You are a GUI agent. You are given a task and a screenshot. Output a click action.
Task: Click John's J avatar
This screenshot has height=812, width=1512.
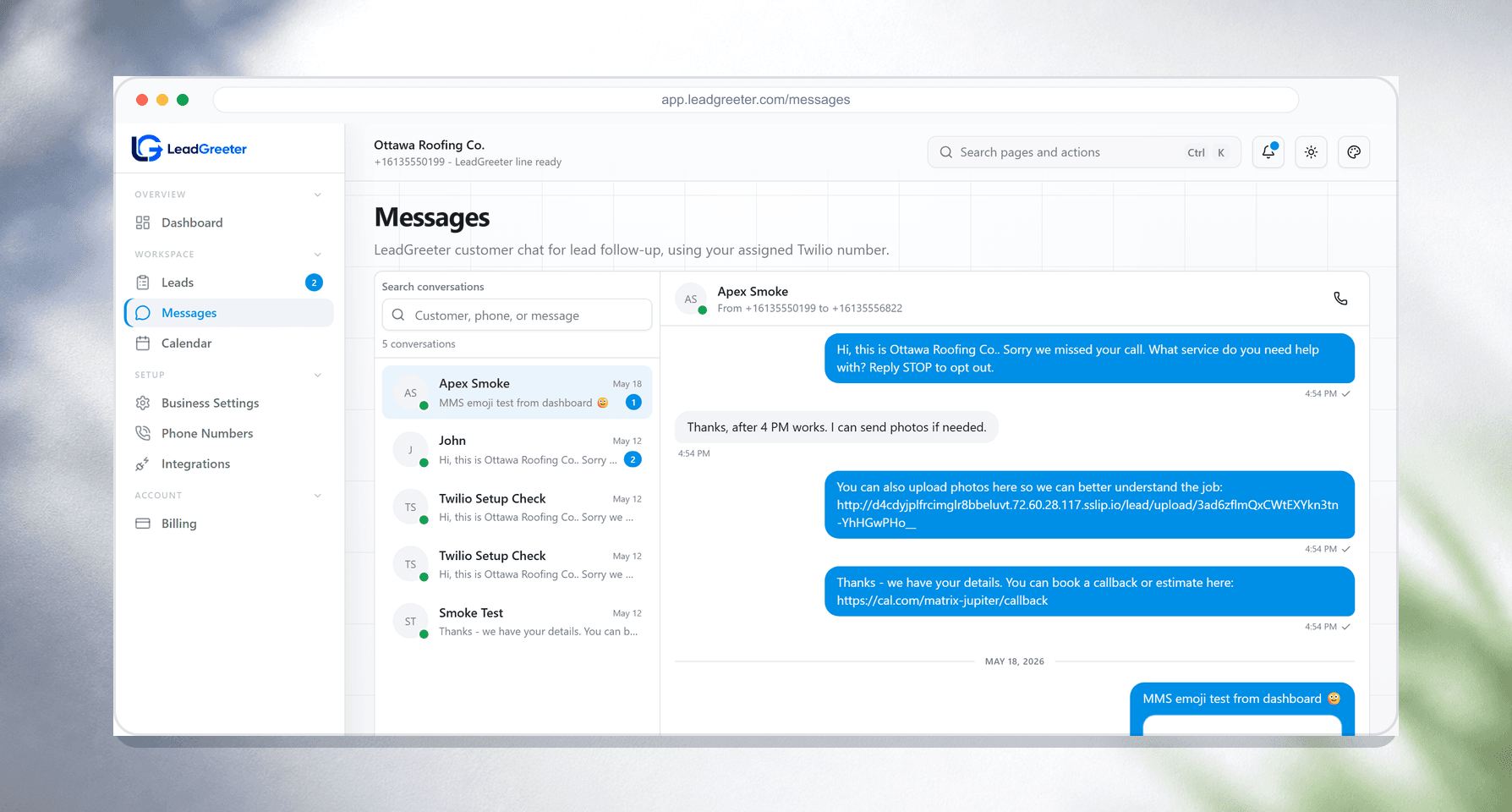click(x=410, y=450)
